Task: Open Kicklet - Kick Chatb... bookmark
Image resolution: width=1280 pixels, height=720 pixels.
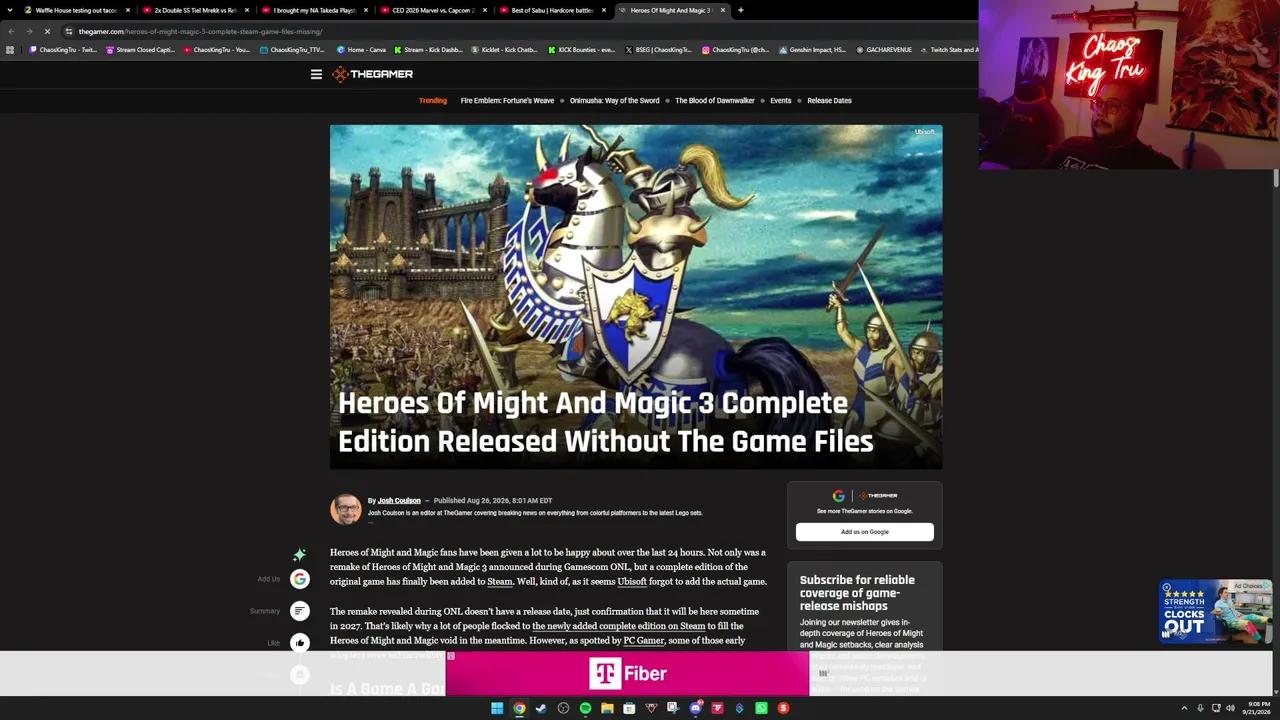Action: tap(504, 50)
